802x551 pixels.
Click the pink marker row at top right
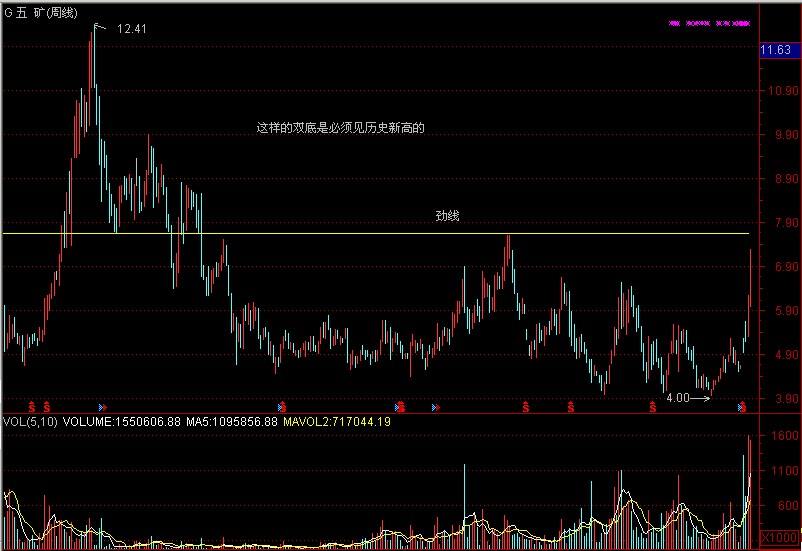710,22
